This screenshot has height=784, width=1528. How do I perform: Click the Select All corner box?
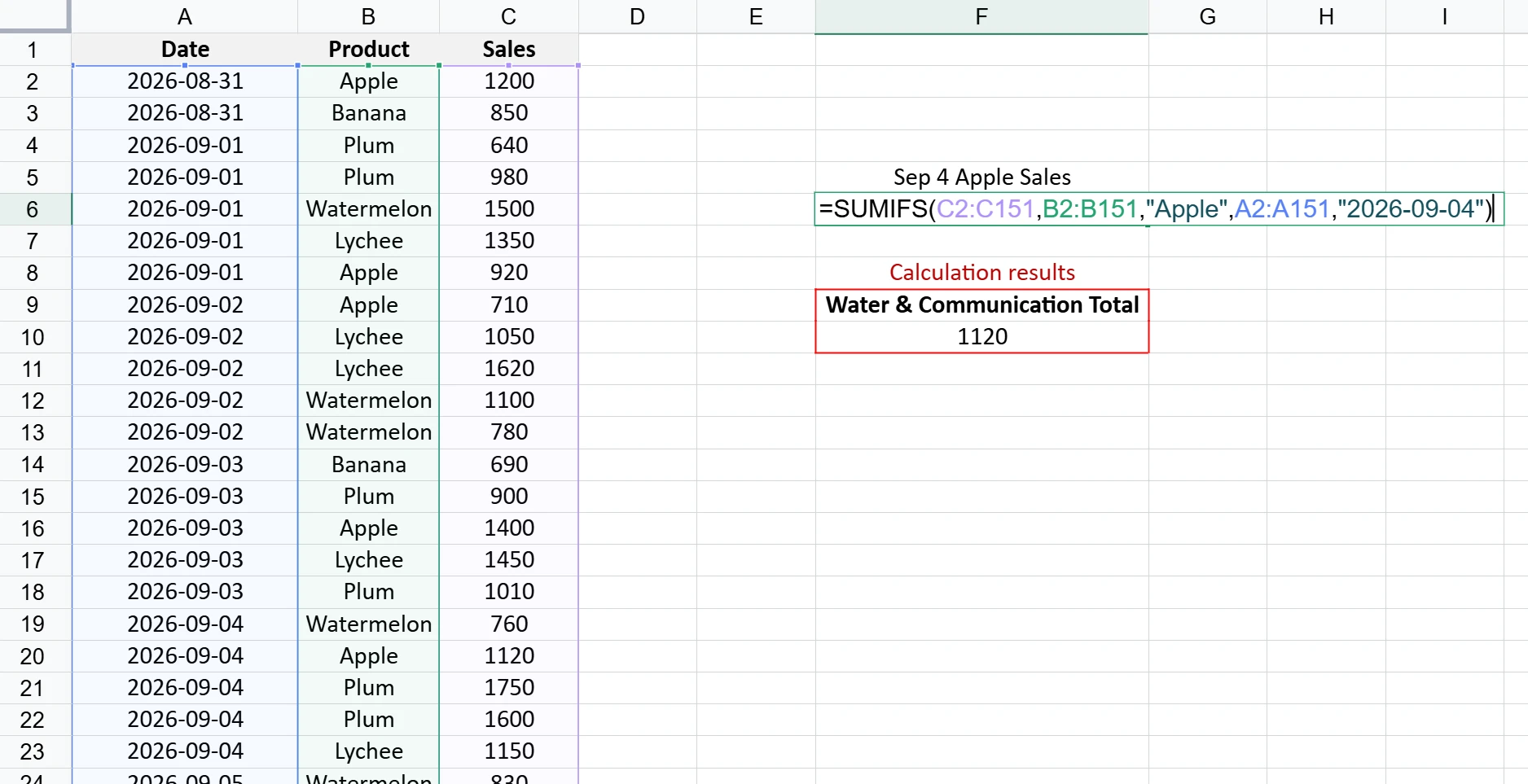coord(35,16)
